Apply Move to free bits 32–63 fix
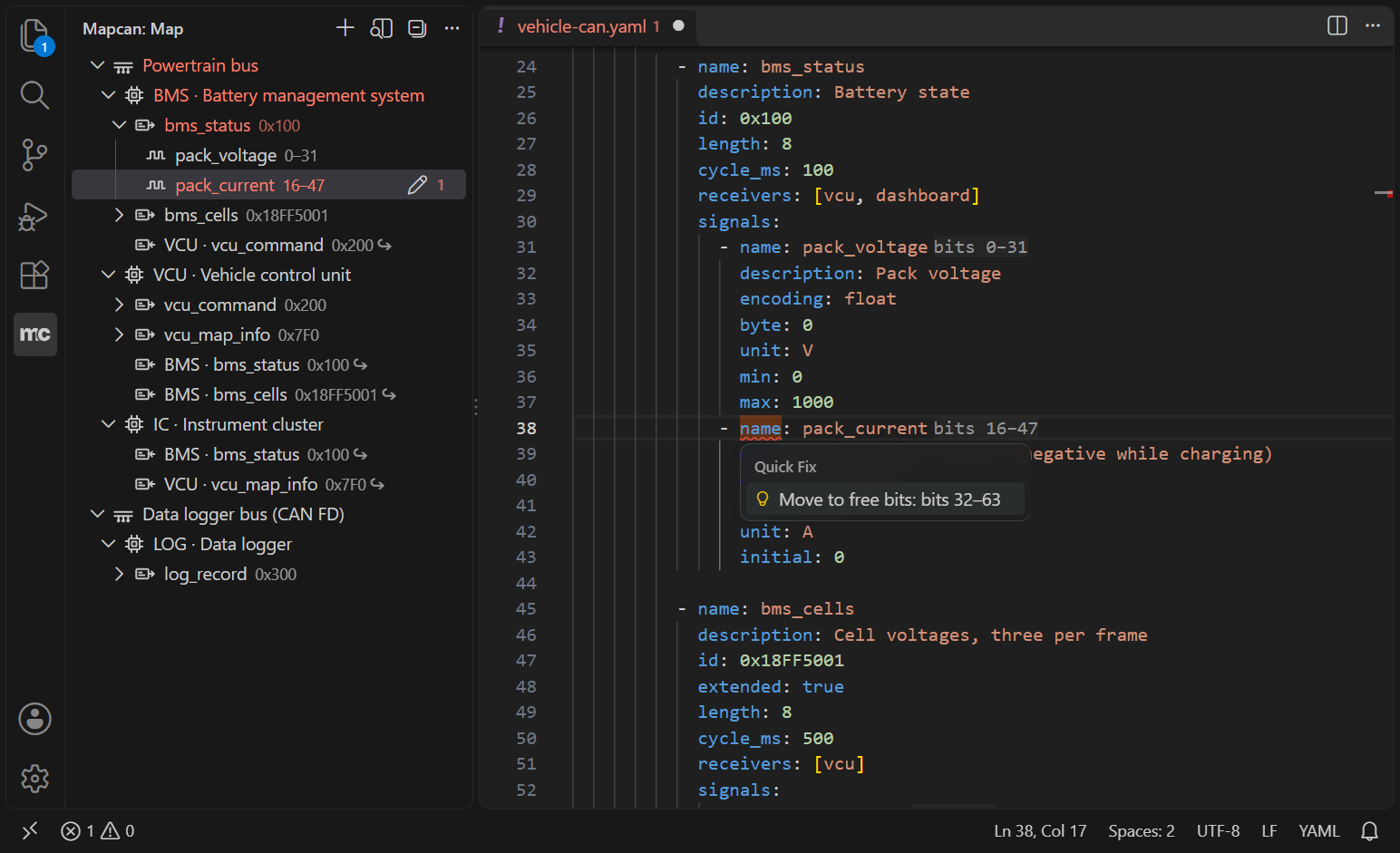The width and height of the screenshot is (1400, 853). pyautogui.click(x=885, y=499)
